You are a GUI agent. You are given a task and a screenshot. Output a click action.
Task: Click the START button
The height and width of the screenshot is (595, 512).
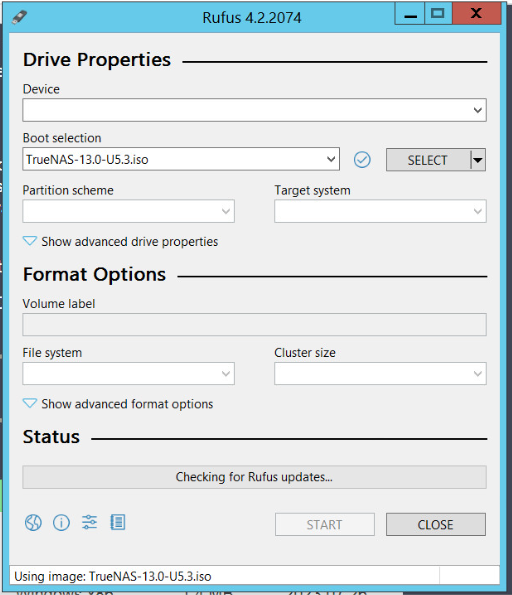(325, 525)
